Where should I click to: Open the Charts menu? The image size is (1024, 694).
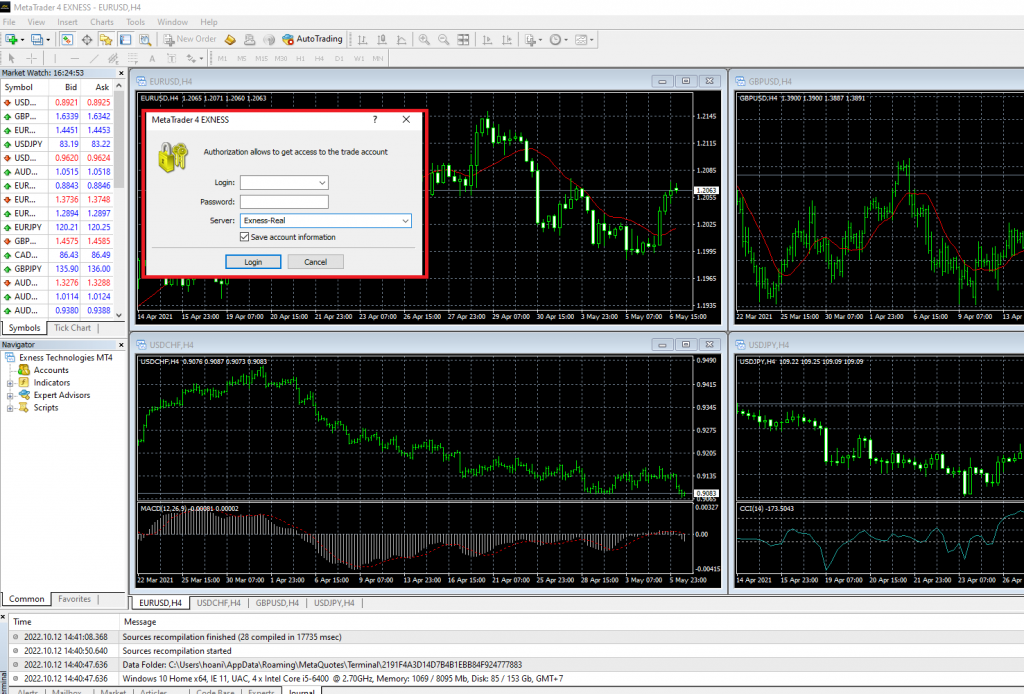pos(102,22)
